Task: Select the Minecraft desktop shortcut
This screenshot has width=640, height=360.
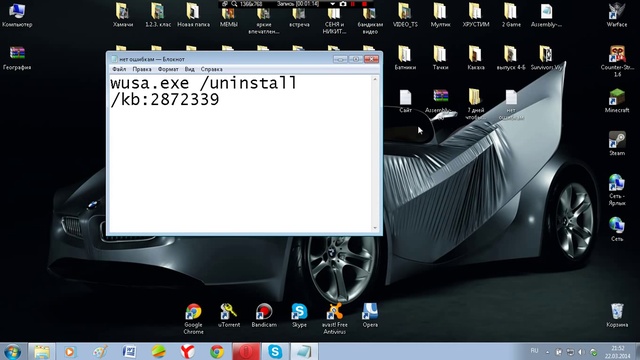Action: click(617, 100)
